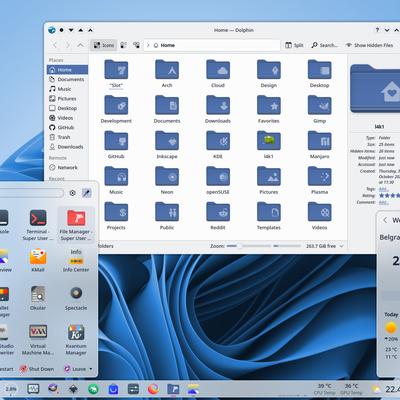The image size is (400, 400).
Task: Select Icons view mode
Action: 104,45
